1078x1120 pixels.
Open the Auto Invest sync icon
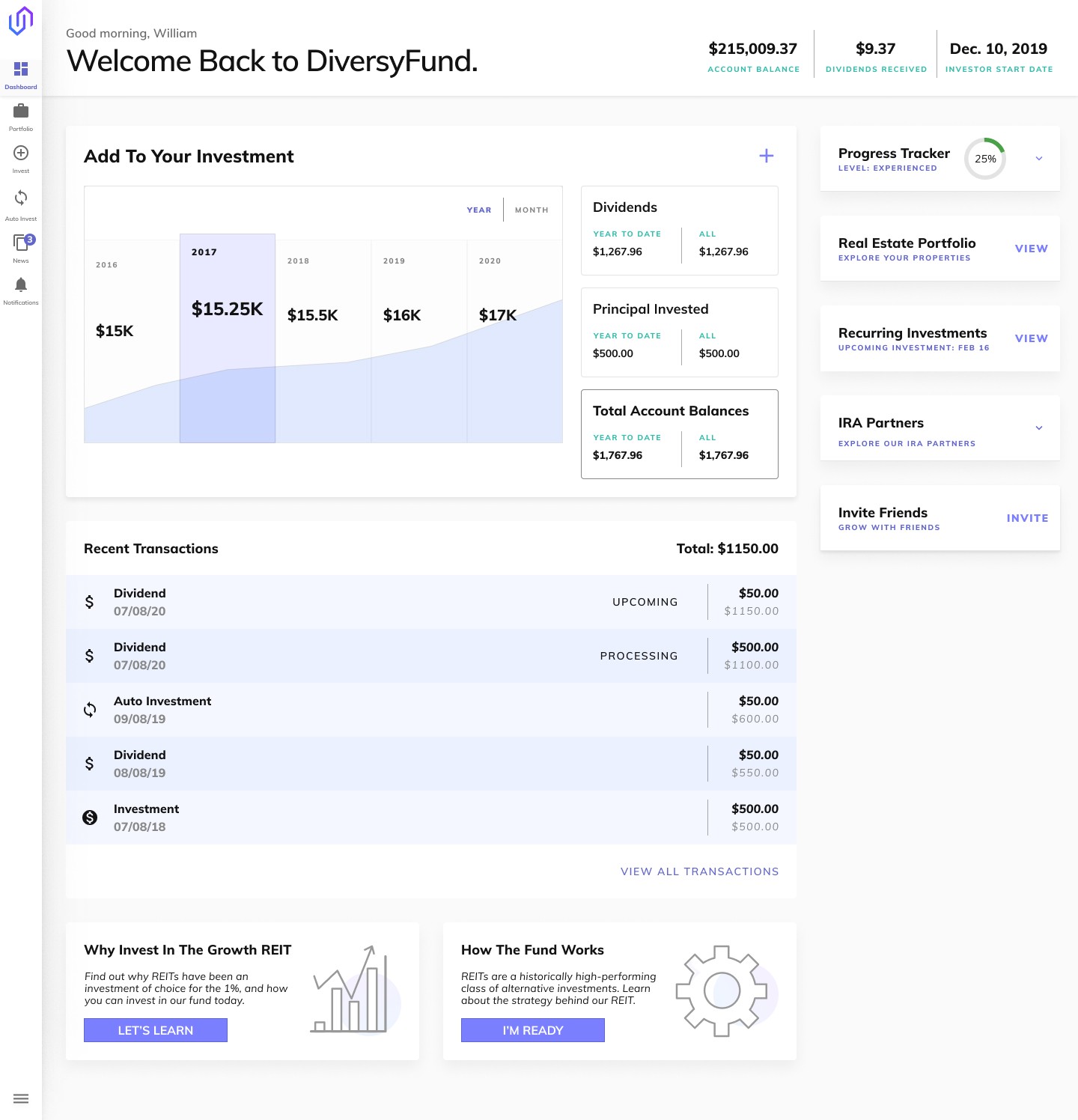[x=21, y=198]
